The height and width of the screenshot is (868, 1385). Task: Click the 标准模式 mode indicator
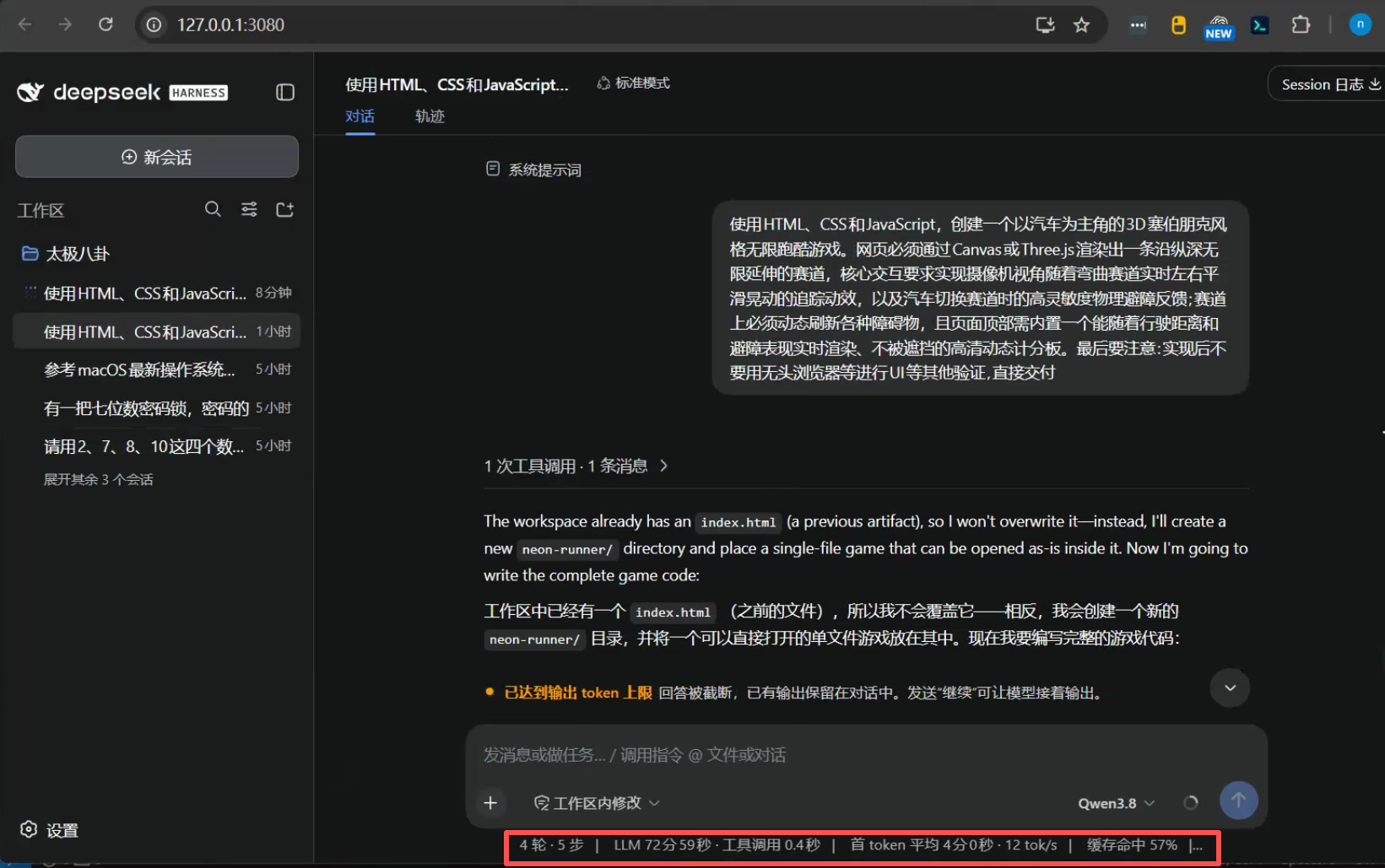click(x=633, y=83)
